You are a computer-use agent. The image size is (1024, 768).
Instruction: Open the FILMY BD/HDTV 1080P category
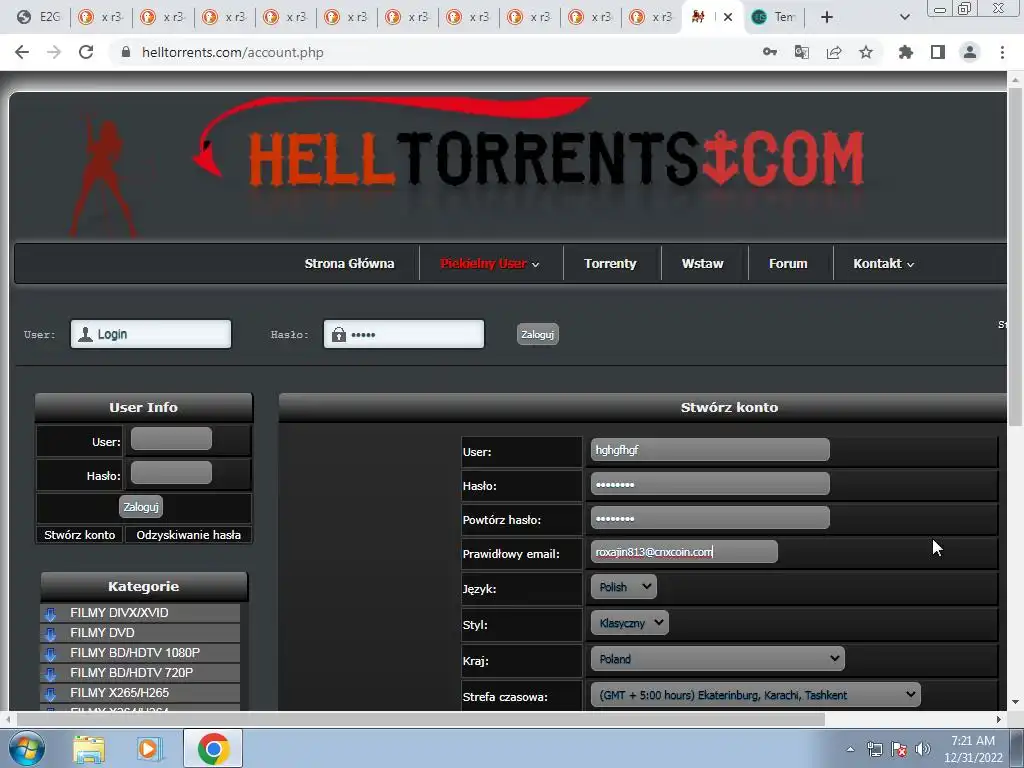click(x=135, y=652)
